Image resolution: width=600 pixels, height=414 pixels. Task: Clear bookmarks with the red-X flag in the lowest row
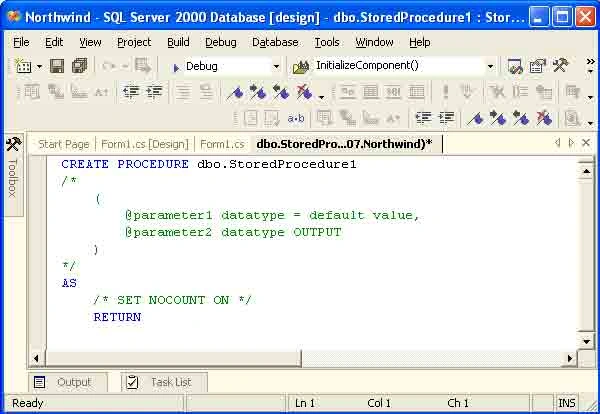click(544, 119)
